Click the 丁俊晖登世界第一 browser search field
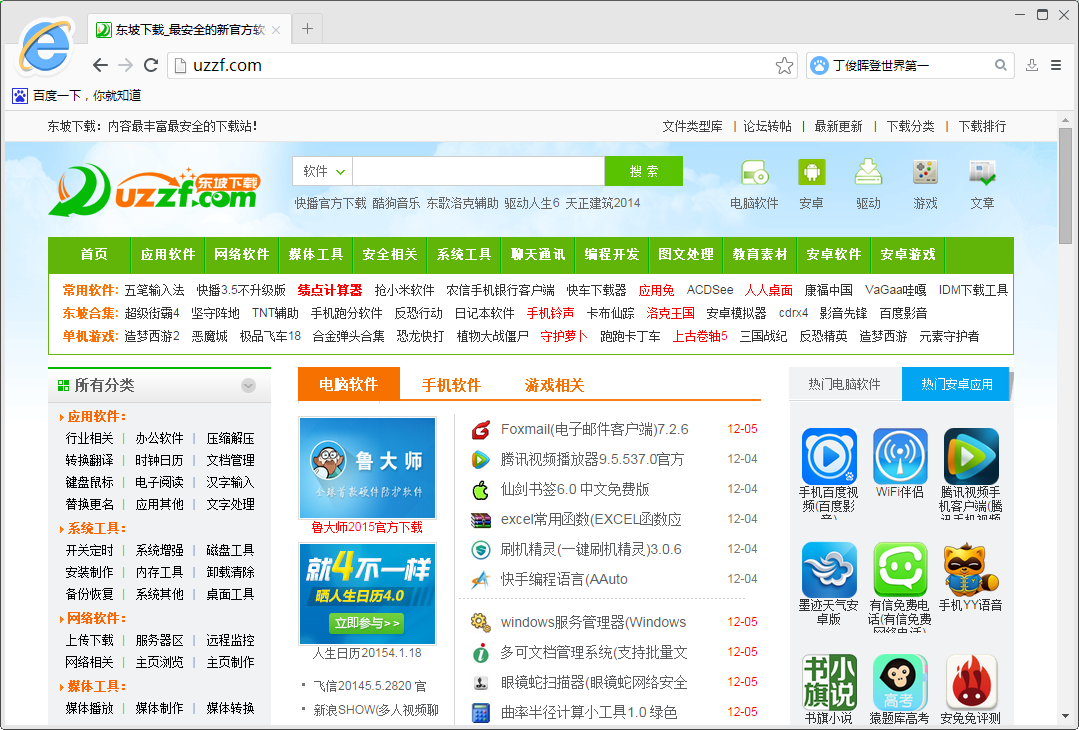1079x730 pixels. (x=911, y=65)
